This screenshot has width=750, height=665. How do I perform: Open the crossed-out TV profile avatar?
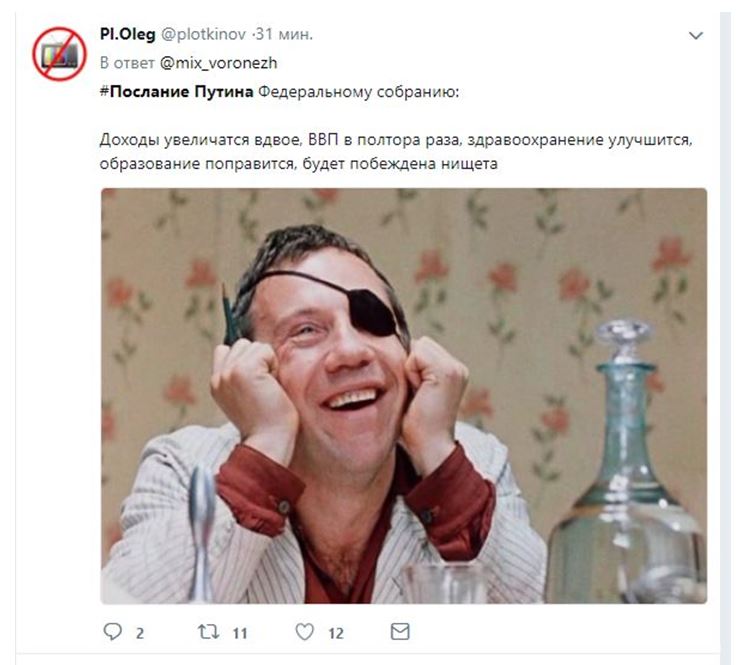pyautogui.click(x=59, y=54)
